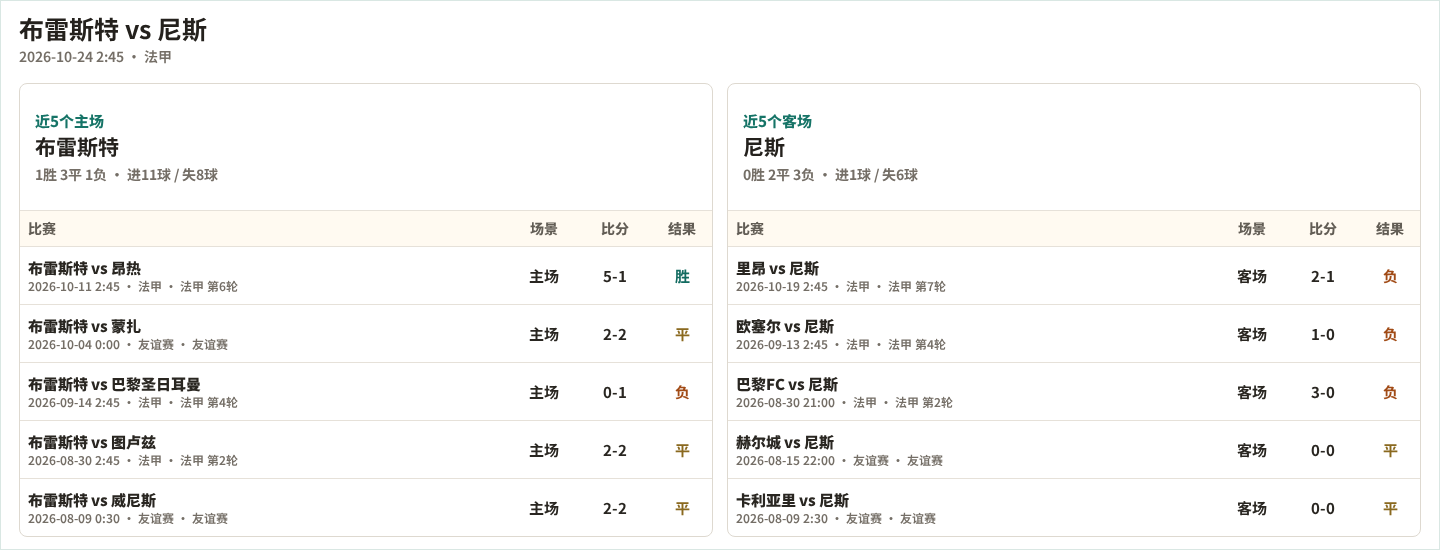Click "主场" in the 威尼斯 row
1440x550 pixels.
(x=544, y=508)
